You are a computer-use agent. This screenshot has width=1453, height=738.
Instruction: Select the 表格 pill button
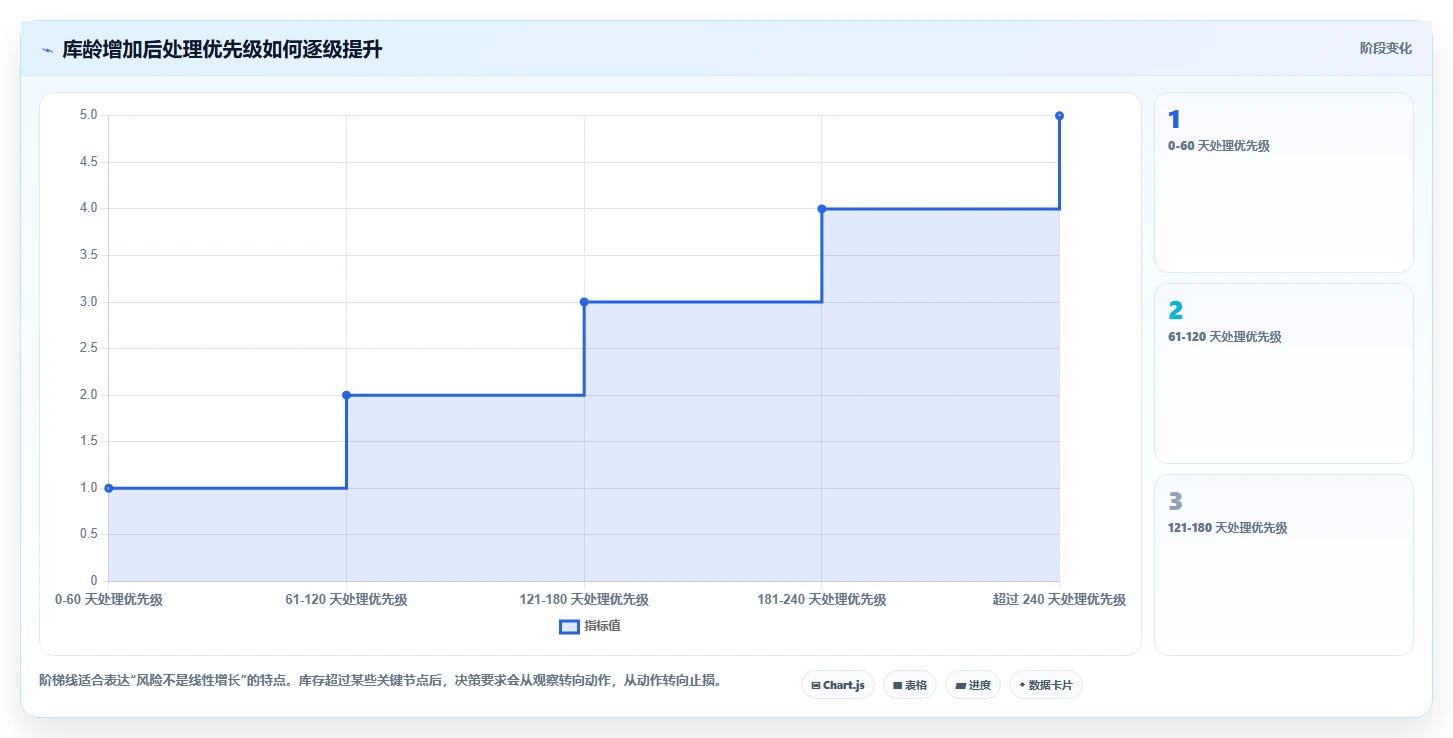[x=910, y=685]
